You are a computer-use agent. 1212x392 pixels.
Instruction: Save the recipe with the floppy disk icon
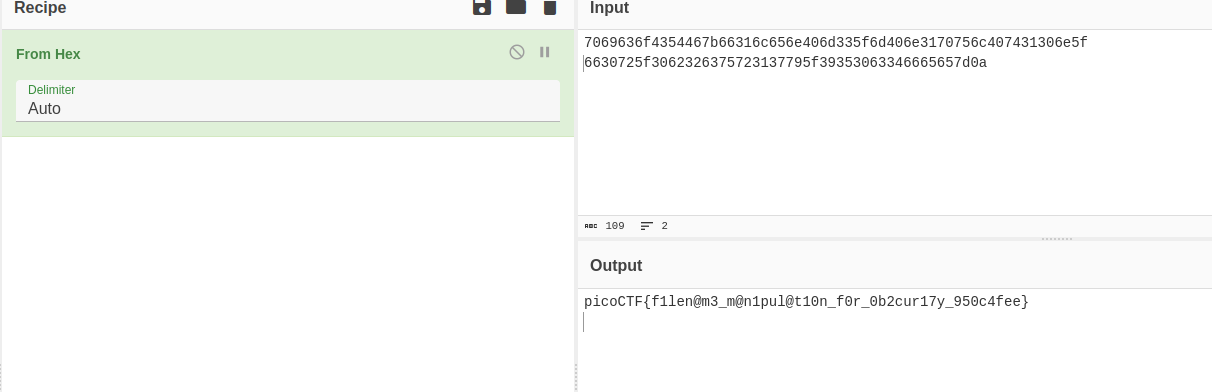pyautogui.click(x=482, y=7)
